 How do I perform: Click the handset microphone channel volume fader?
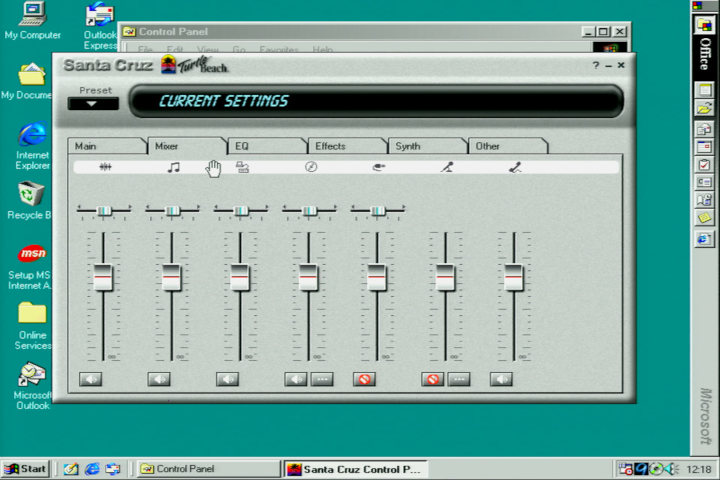[x=513, y=277]
